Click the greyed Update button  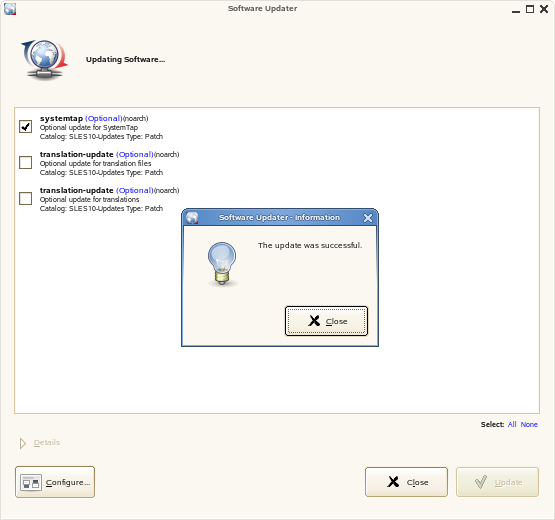497,482
